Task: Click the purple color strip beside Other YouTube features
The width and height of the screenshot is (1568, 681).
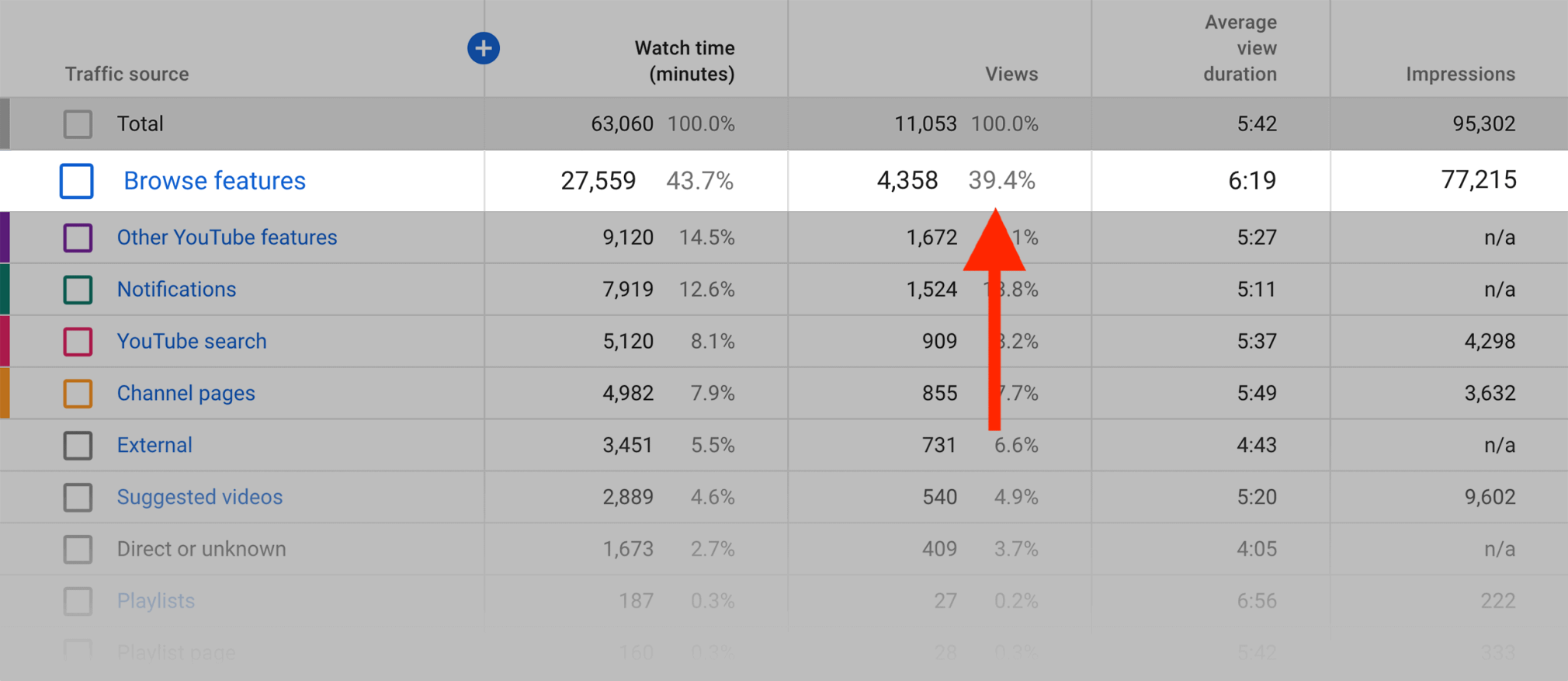Action: (4, 237)
